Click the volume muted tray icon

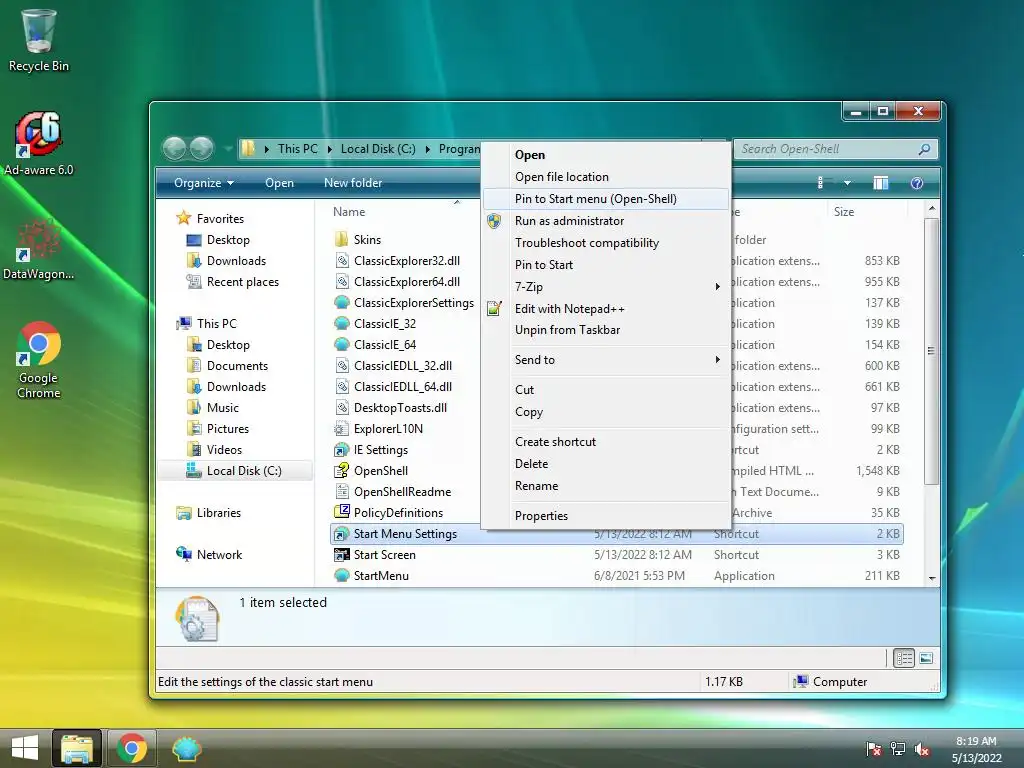[922, 749]
